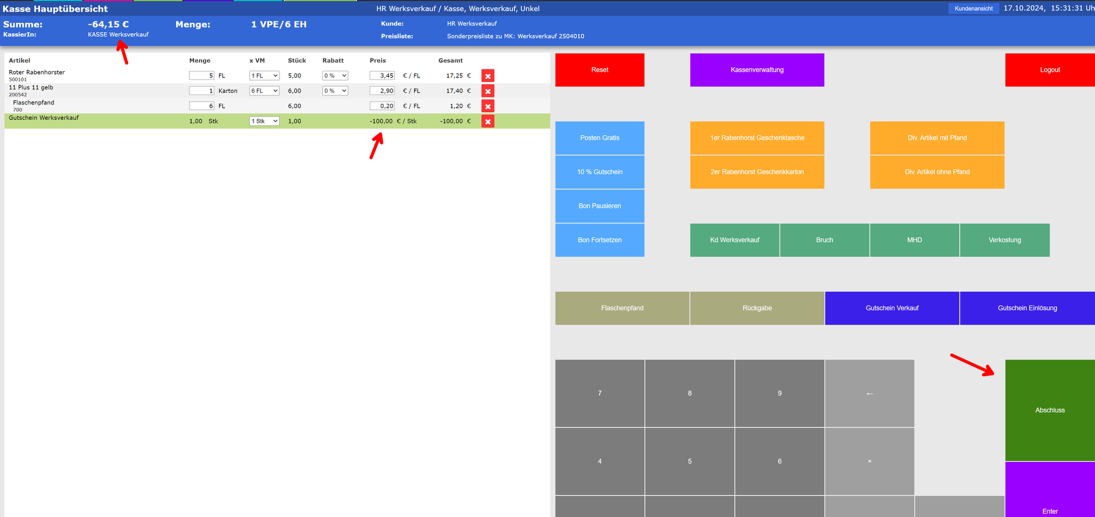The width and height of the screenshot is (1095, 517).
Task: Choose the 10 % Gutschein button
Action: tap(600, 172)
